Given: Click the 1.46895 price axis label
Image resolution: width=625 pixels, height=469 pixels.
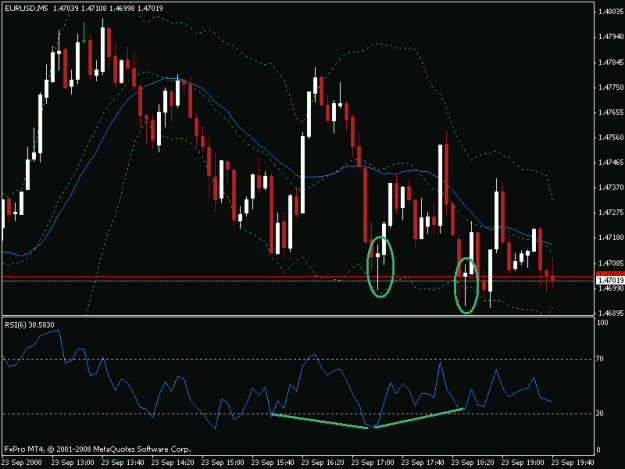Looking at the screenshot, I should 611,313.
